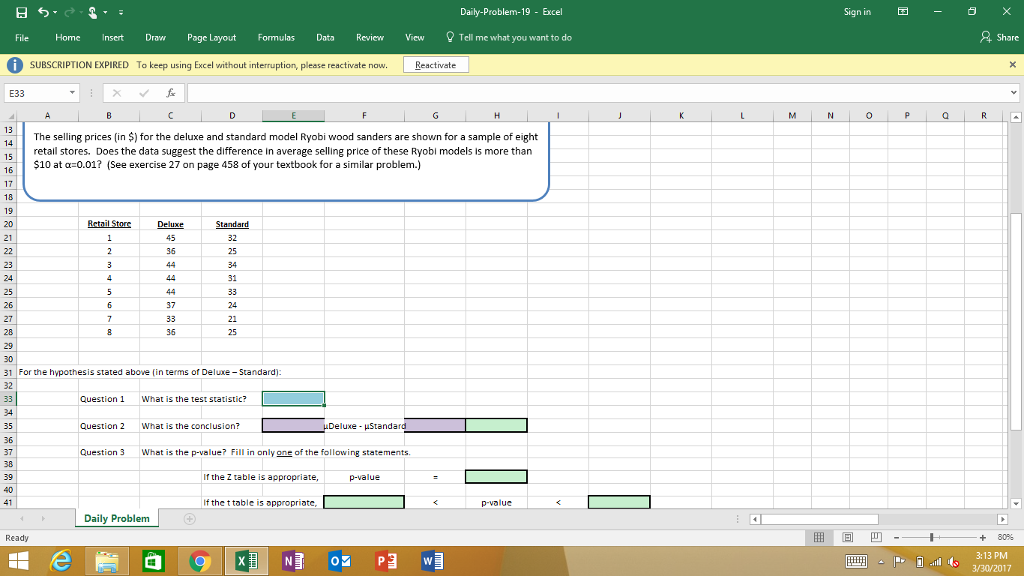This screenshot has height=576, width=1024.
Task: Click the Reactivate button
Action: click(435, 65)
